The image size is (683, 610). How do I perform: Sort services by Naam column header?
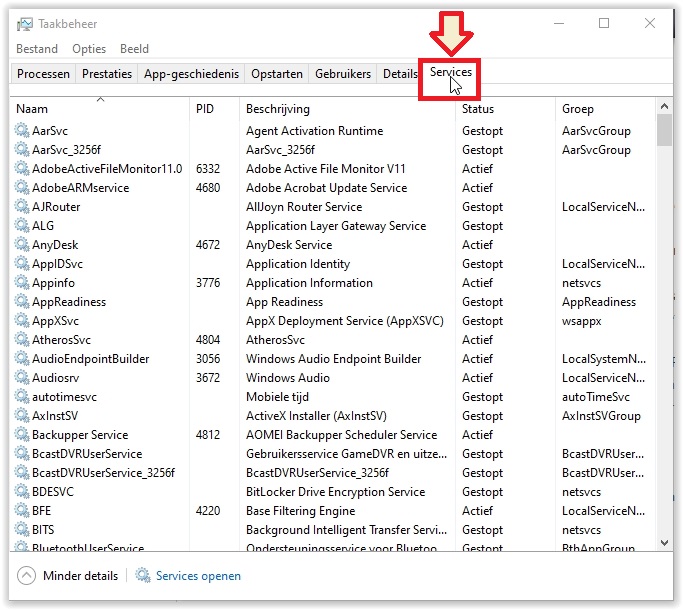[x=32, y=109]
